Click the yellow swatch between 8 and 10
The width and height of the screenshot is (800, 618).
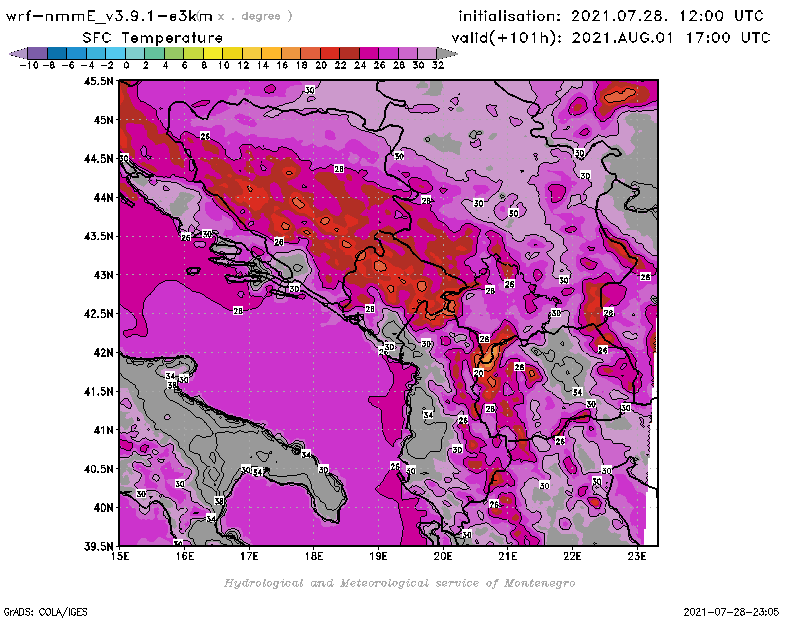coord(213,53)
